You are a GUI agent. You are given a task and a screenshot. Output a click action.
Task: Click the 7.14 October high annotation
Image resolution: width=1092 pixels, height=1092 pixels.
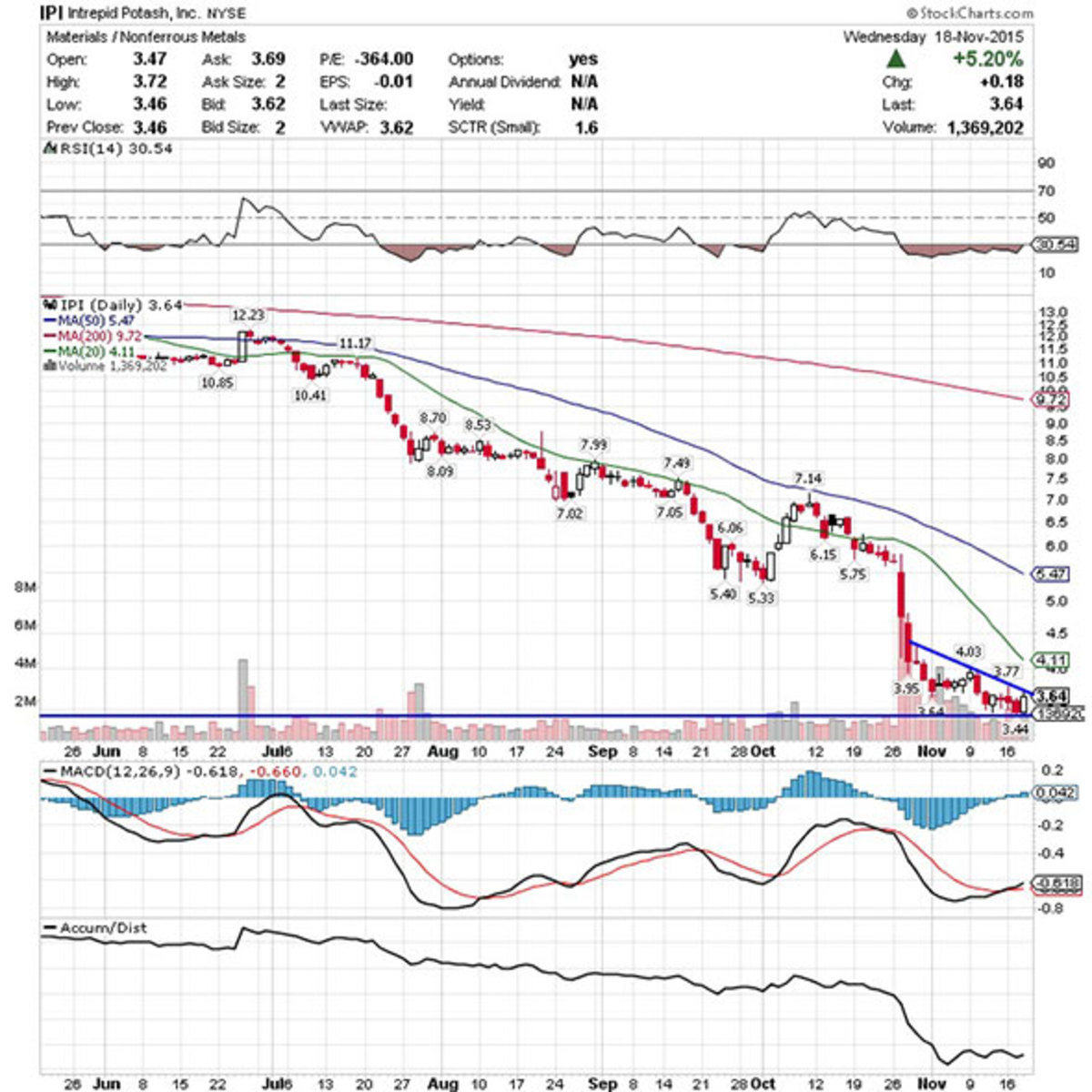pyautogui.click(x=808, y=478)
